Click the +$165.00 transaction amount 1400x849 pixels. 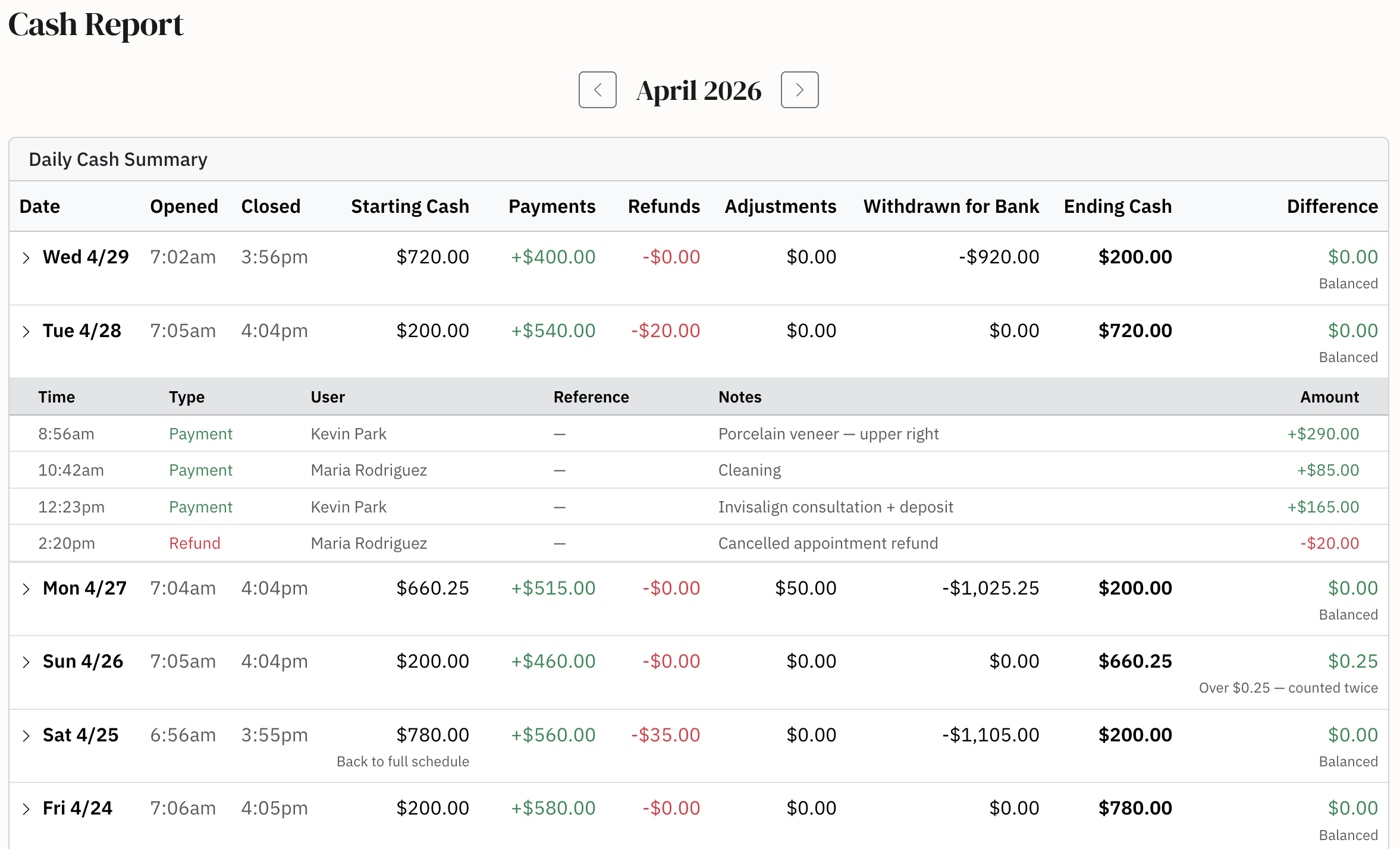point(1323,507)
